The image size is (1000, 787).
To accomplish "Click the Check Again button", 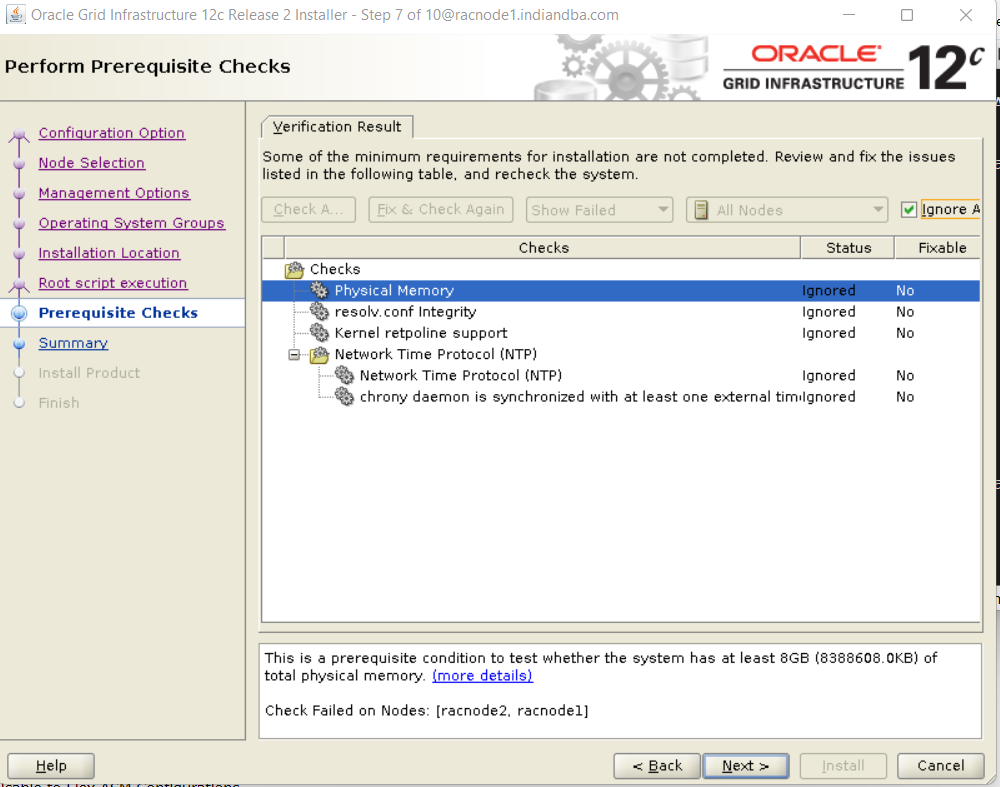I will click(309, 210).
